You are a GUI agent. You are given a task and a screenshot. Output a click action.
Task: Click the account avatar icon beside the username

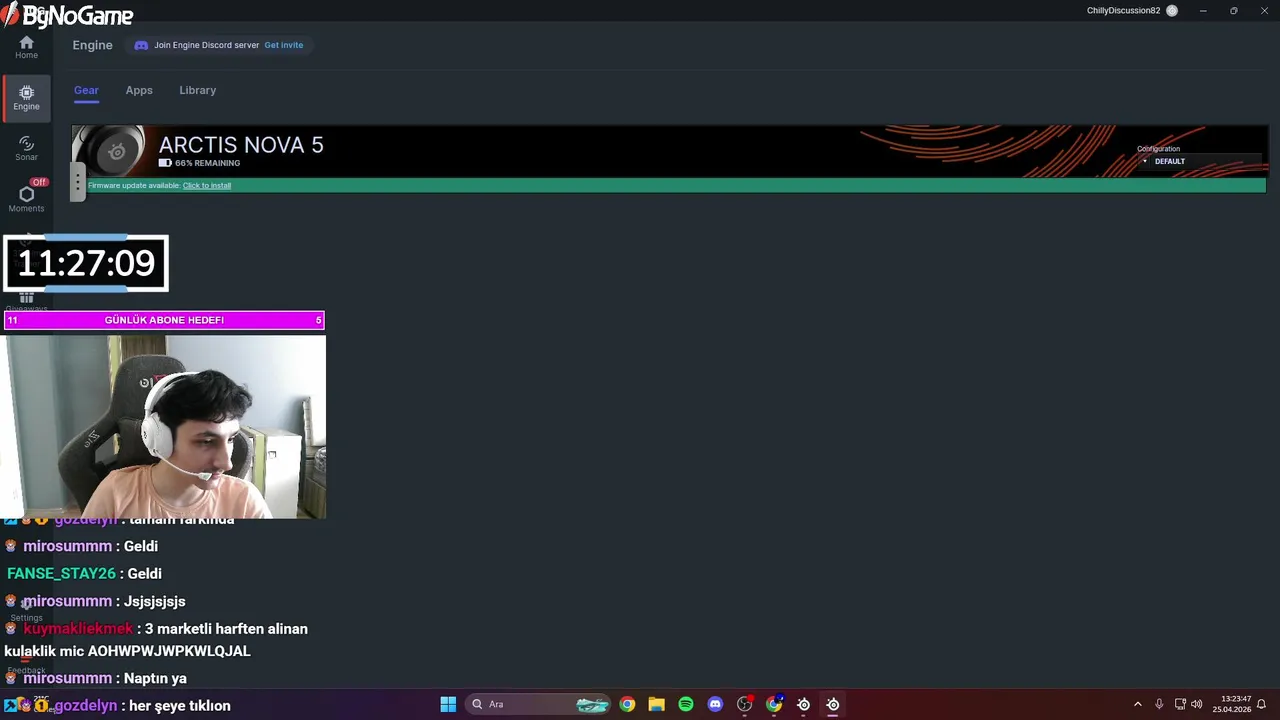coord(1172,10)
